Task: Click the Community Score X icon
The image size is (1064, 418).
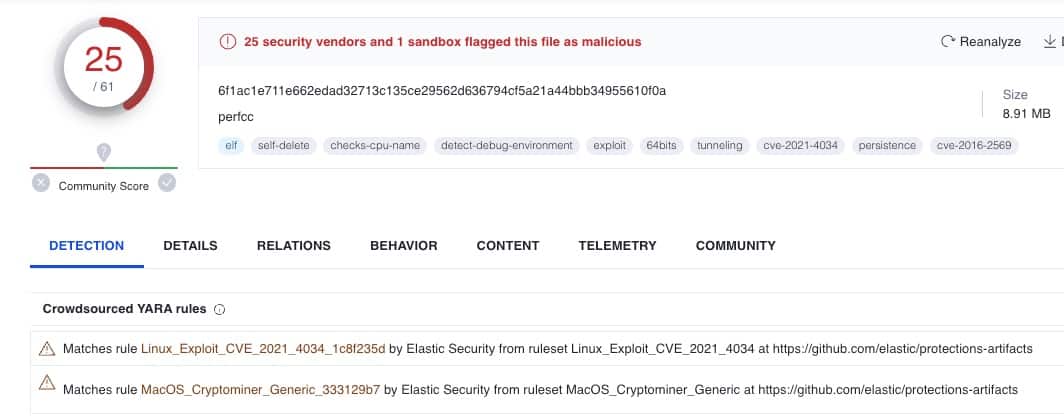Action: click(41, 183)
